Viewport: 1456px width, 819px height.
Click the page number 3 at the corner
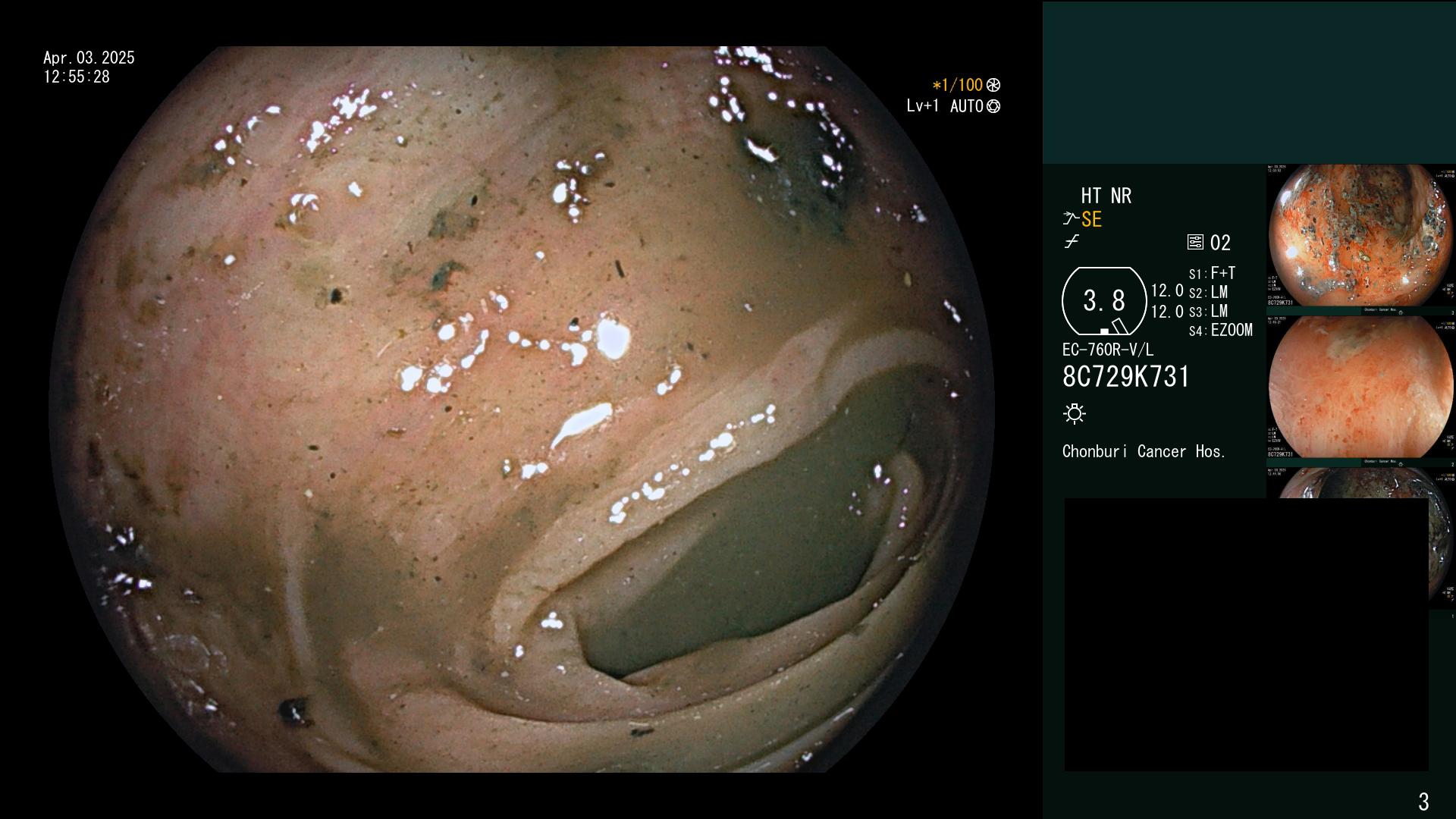click(x=1423, y=801)
